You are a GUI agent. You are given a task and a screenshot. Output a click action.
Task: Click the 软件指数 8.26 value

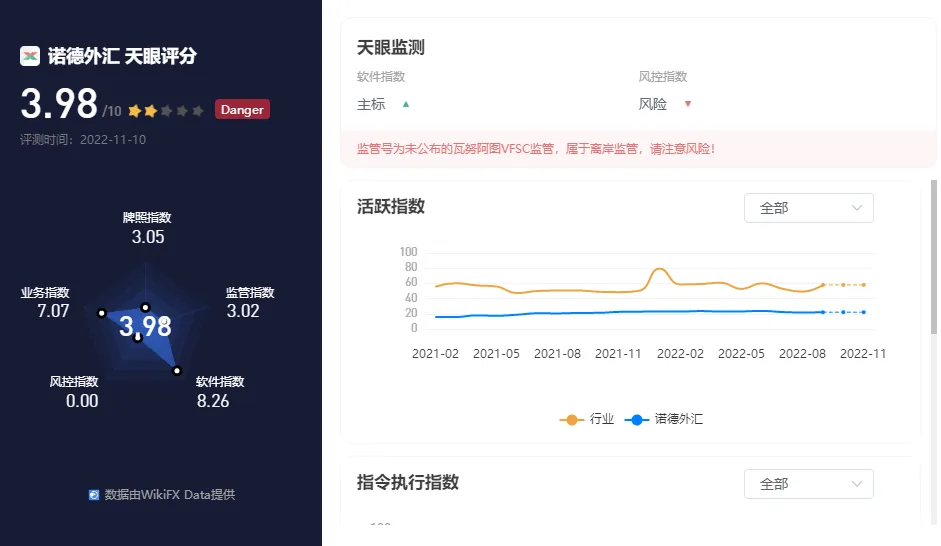[x=213, y=401]
